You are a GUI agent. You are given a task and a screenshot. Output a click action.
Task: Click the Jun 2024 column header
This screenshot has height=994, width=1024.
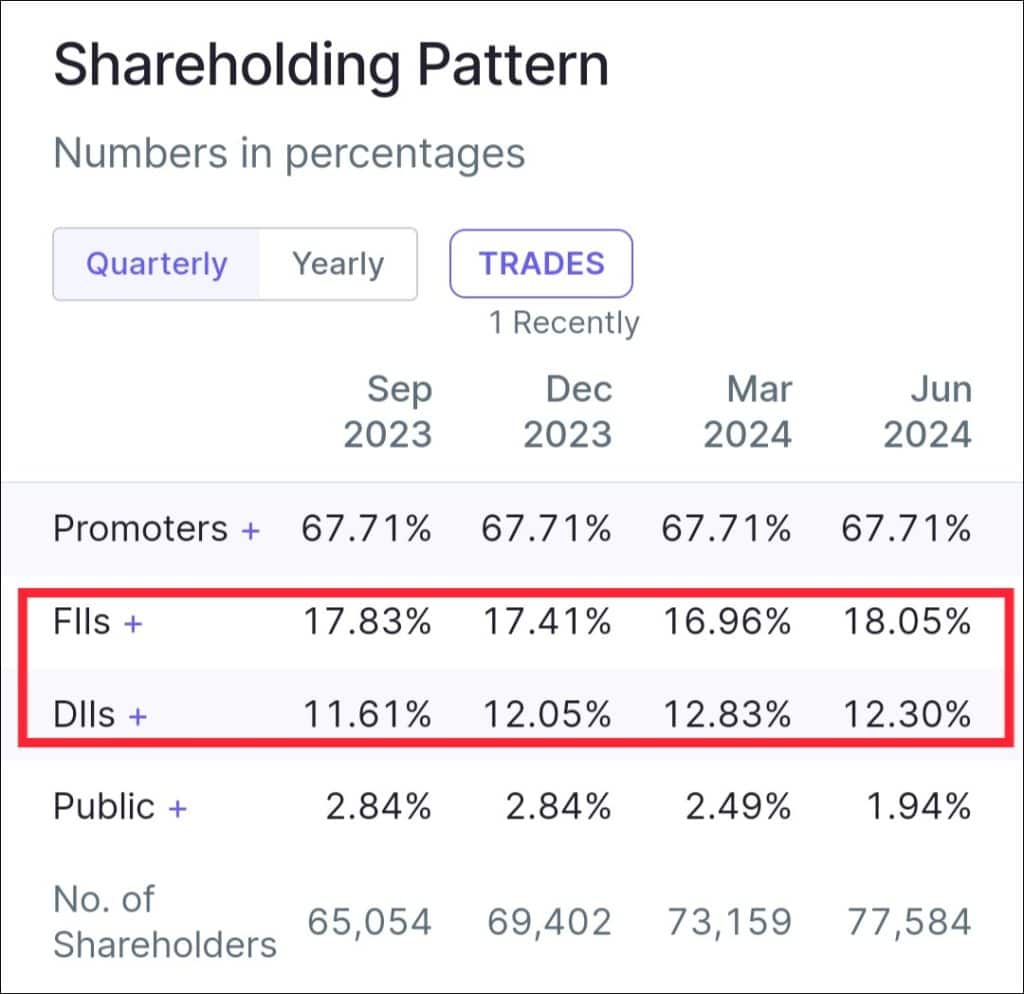click(x=928, y=412)
